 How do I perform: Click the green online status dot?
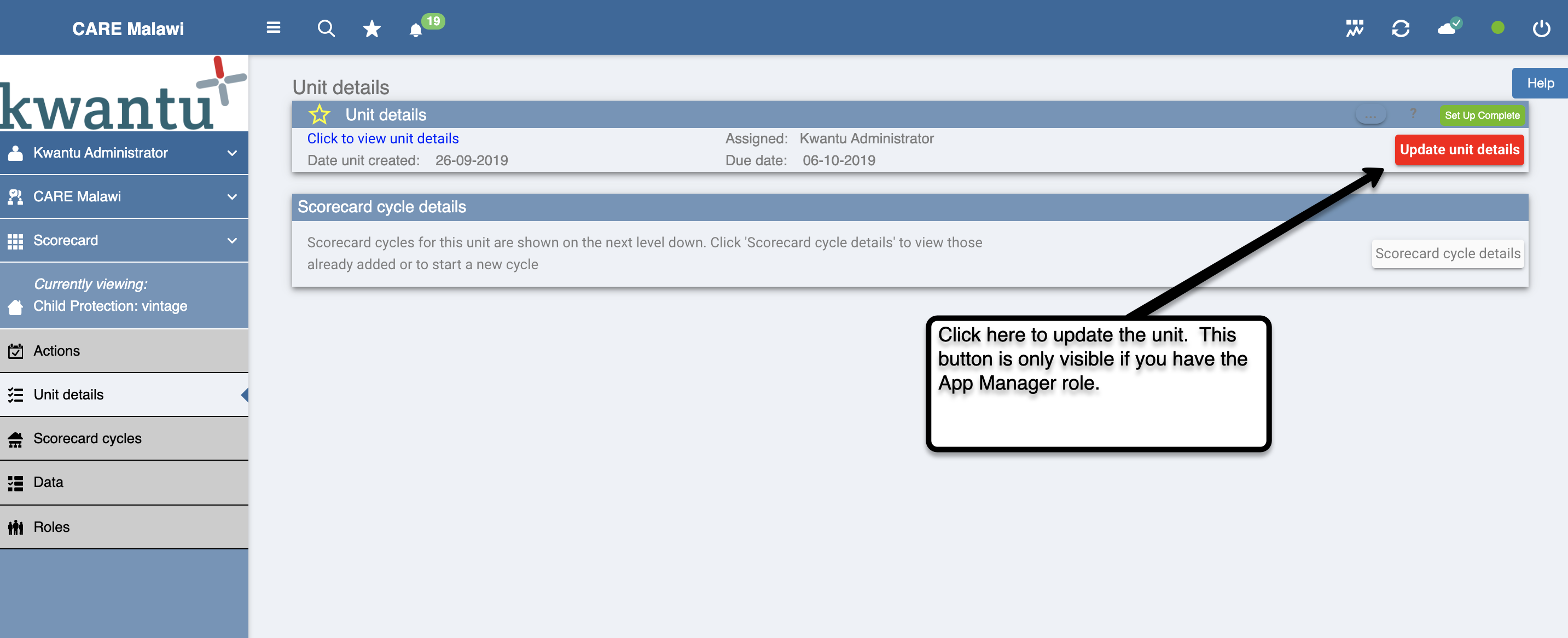click(x=1497, y=28)
